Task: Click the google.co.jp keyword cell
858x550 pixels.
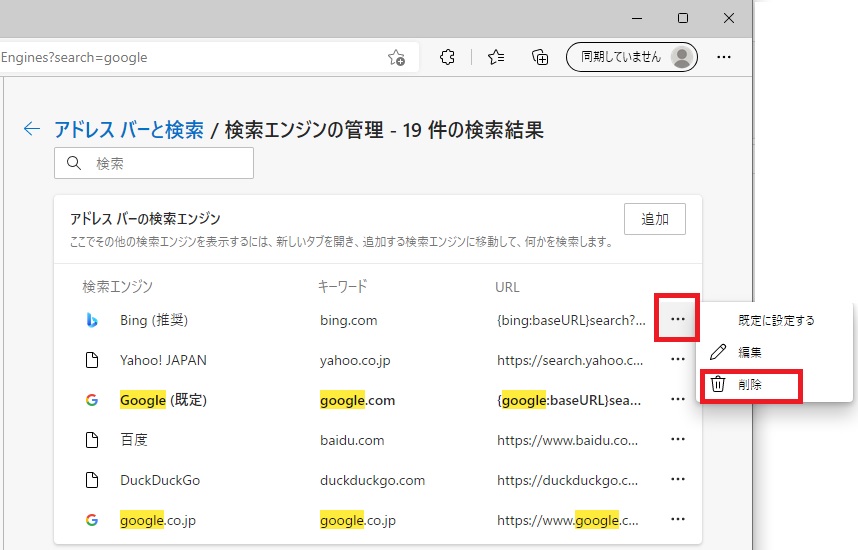Action: click(357, 520)
